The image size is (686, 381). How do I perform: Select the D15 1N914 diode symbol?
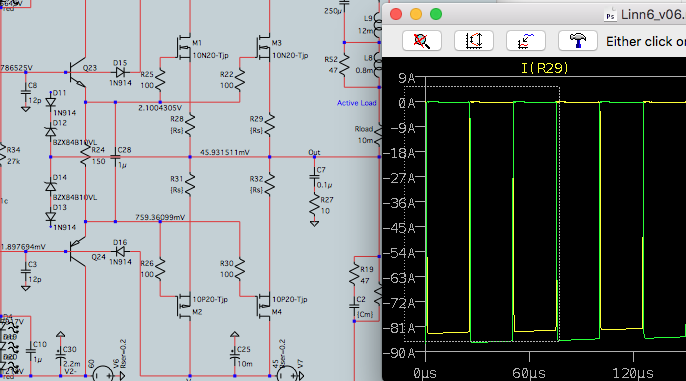[120, 73]
